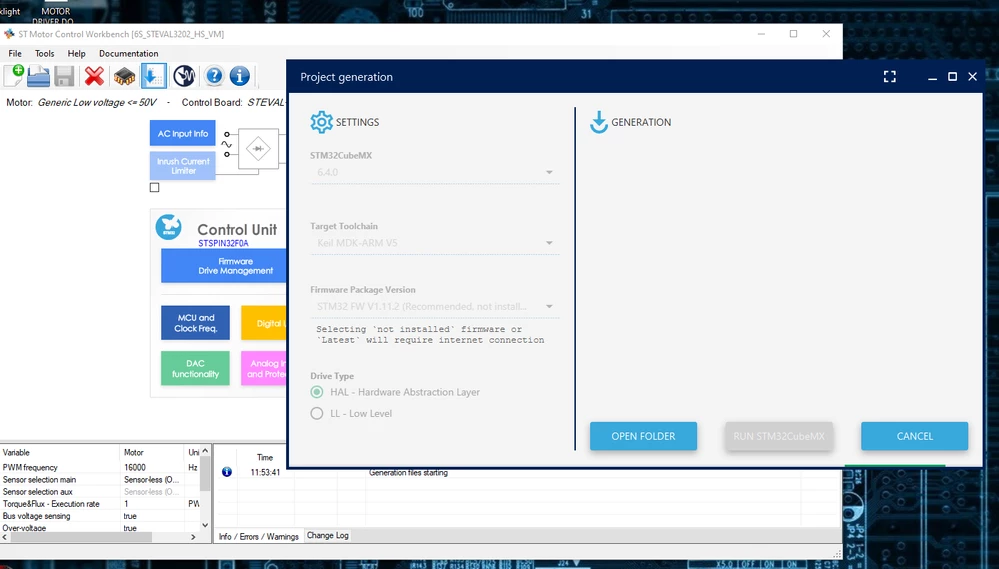This screenshot has height=569, width=999.
Task: Expand the Firmware Package Version dropdown
Action: 435,306
